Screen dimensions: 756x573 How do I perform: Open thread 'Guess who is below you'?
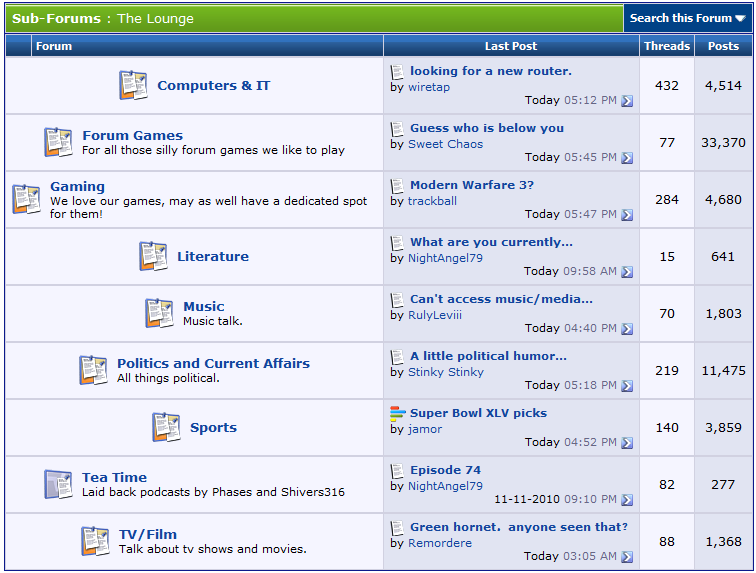[x=487, y=128]
